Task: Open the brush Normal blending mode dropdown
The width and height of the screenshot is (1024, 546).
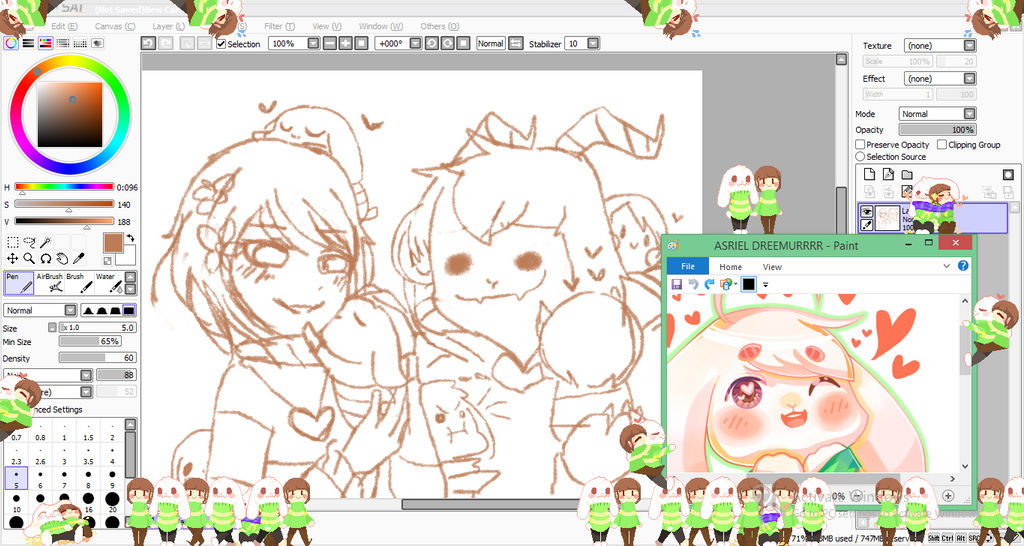Action: [71, 310]
